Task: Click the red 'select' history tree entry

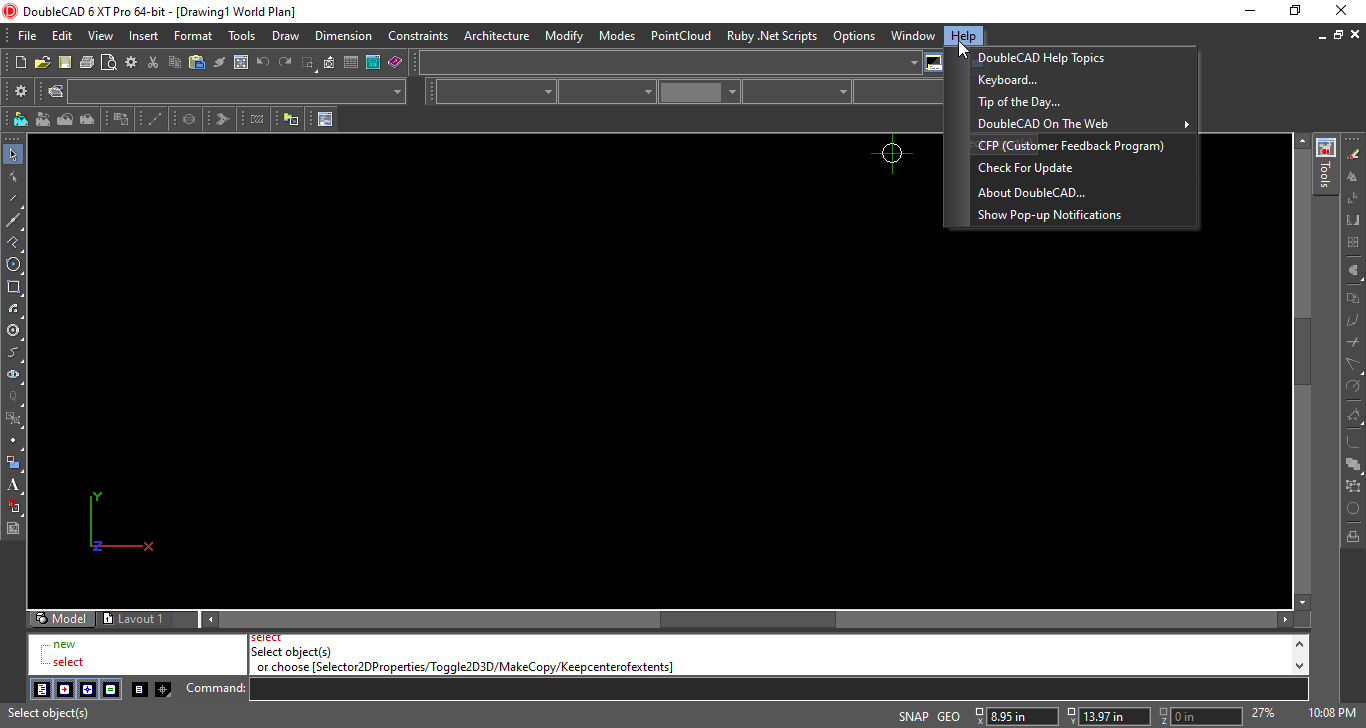Action: click(x=68, y=662)
